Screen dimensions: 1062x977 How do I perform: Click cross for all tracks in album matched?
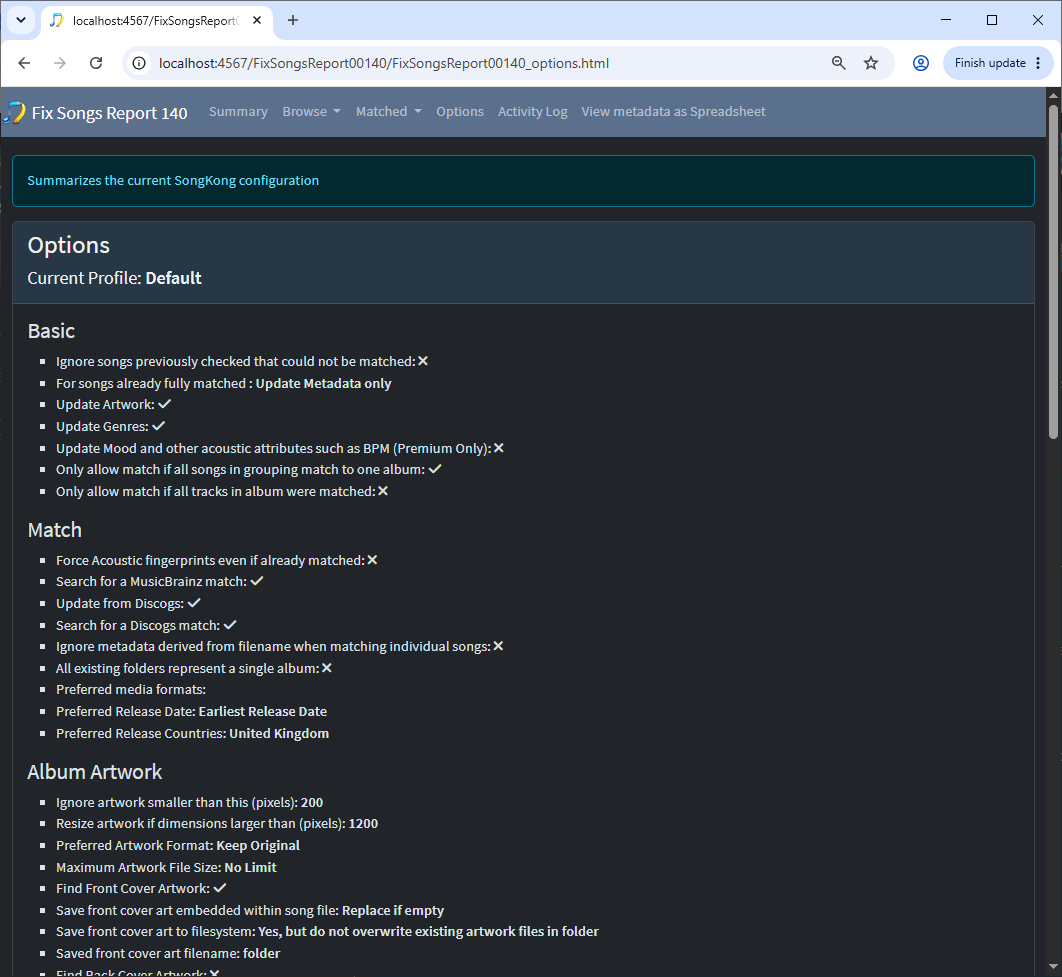pos(383,492)
